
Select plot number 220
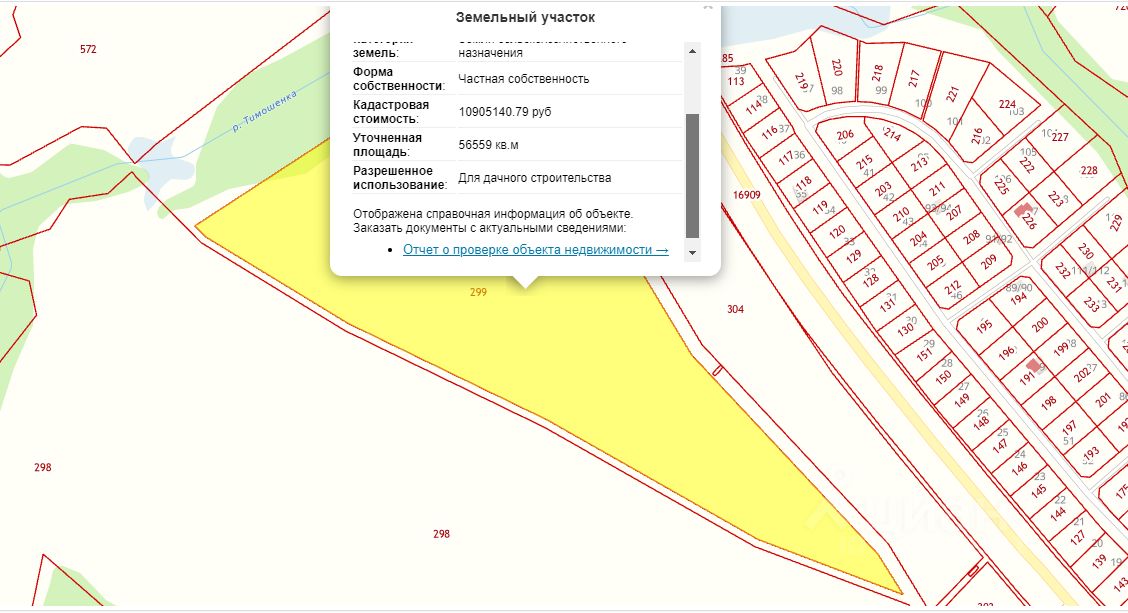[837, 67]
